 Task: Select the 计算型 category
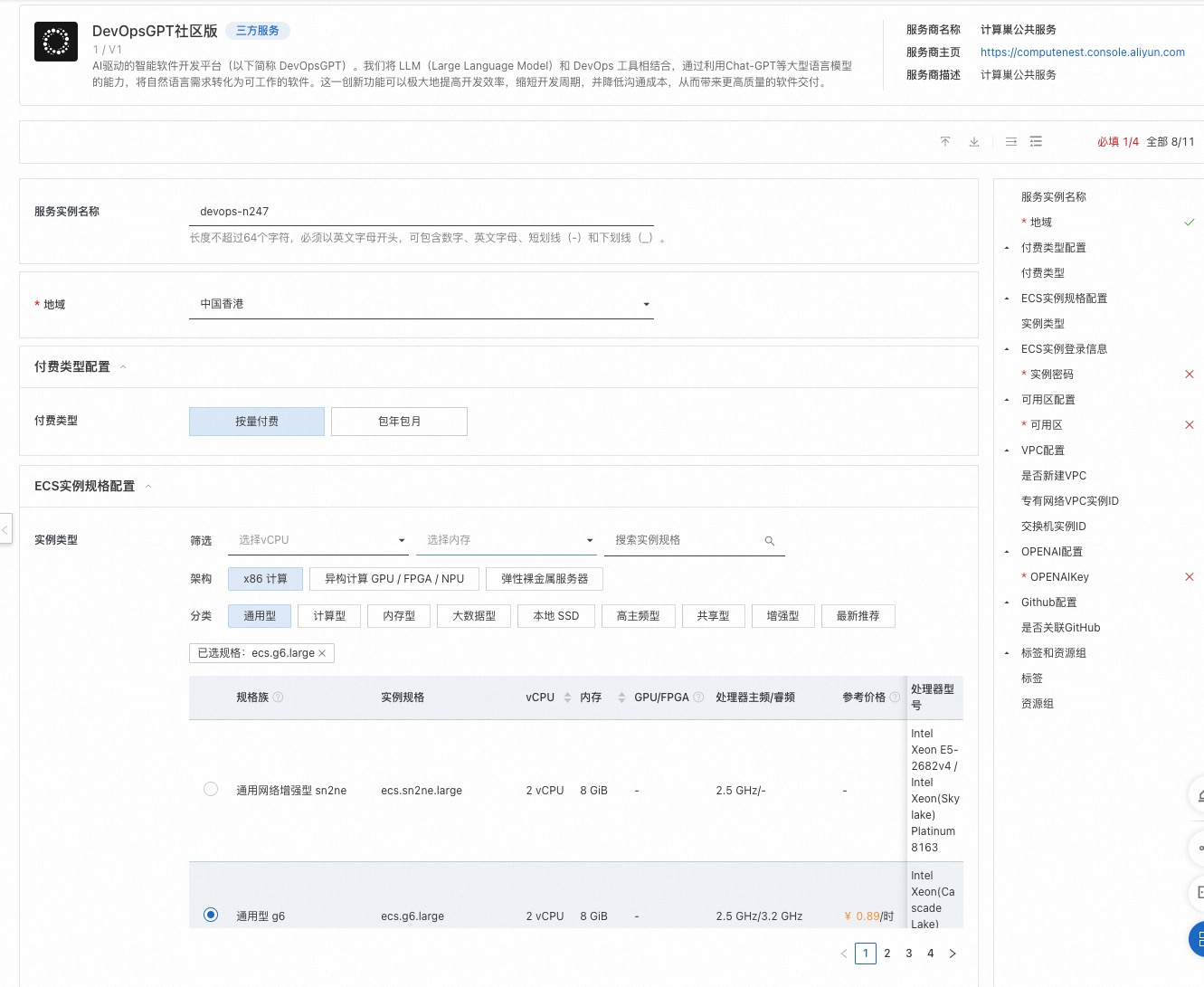[329, 616]
